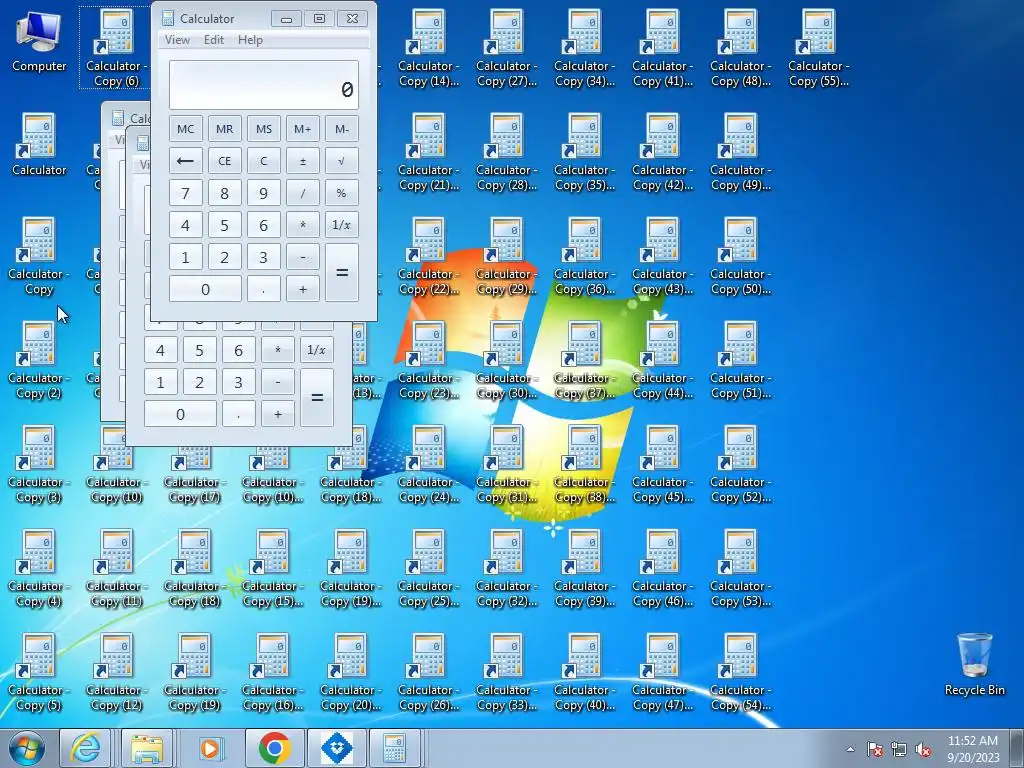Select the Calculator - Copy (49) shortcut
The height and width of the screenshot is (768, 1024).
tap(741, 152)
